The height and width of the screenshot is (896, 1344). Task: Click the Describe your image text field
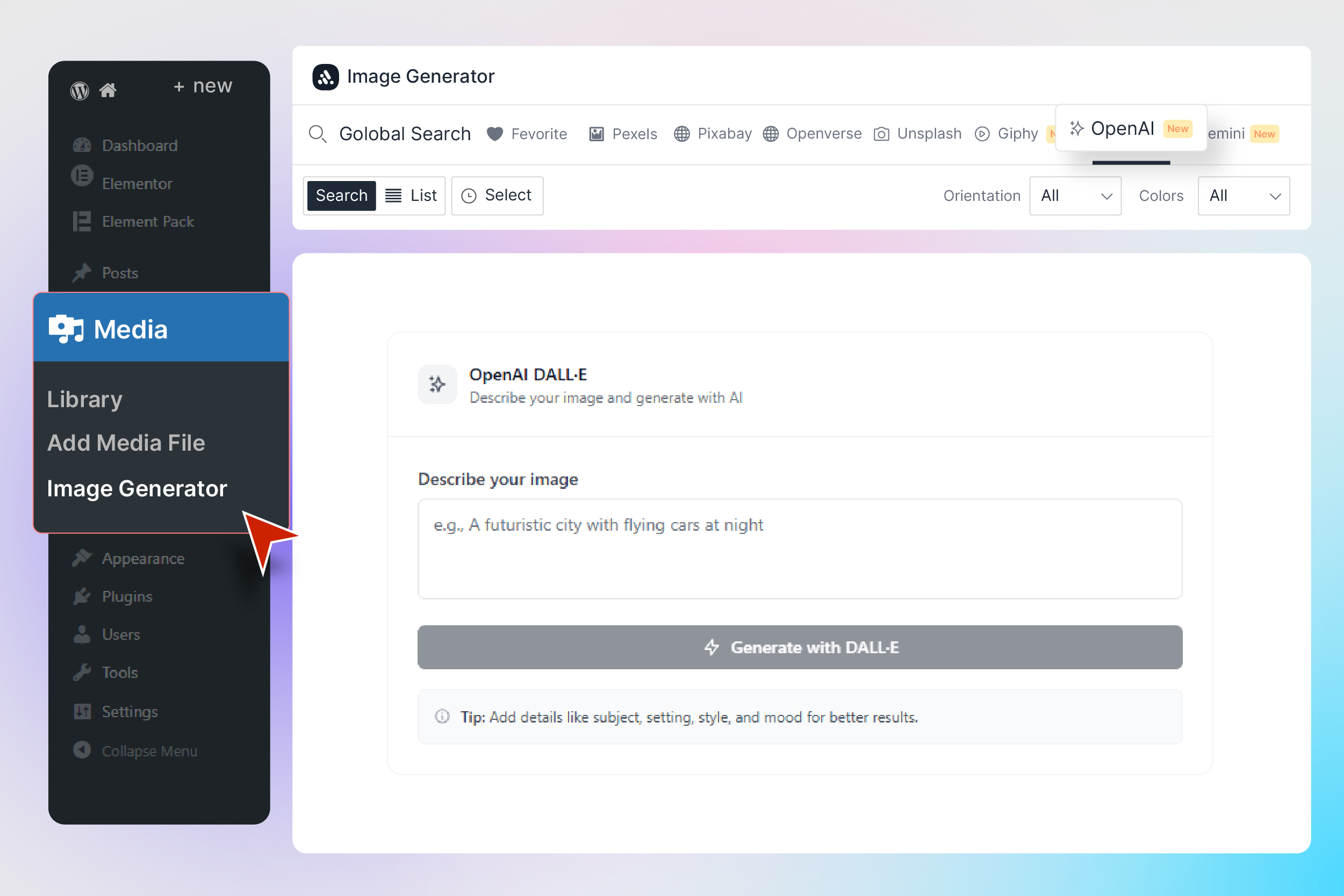pyautogui.click(x=800, y=548)
